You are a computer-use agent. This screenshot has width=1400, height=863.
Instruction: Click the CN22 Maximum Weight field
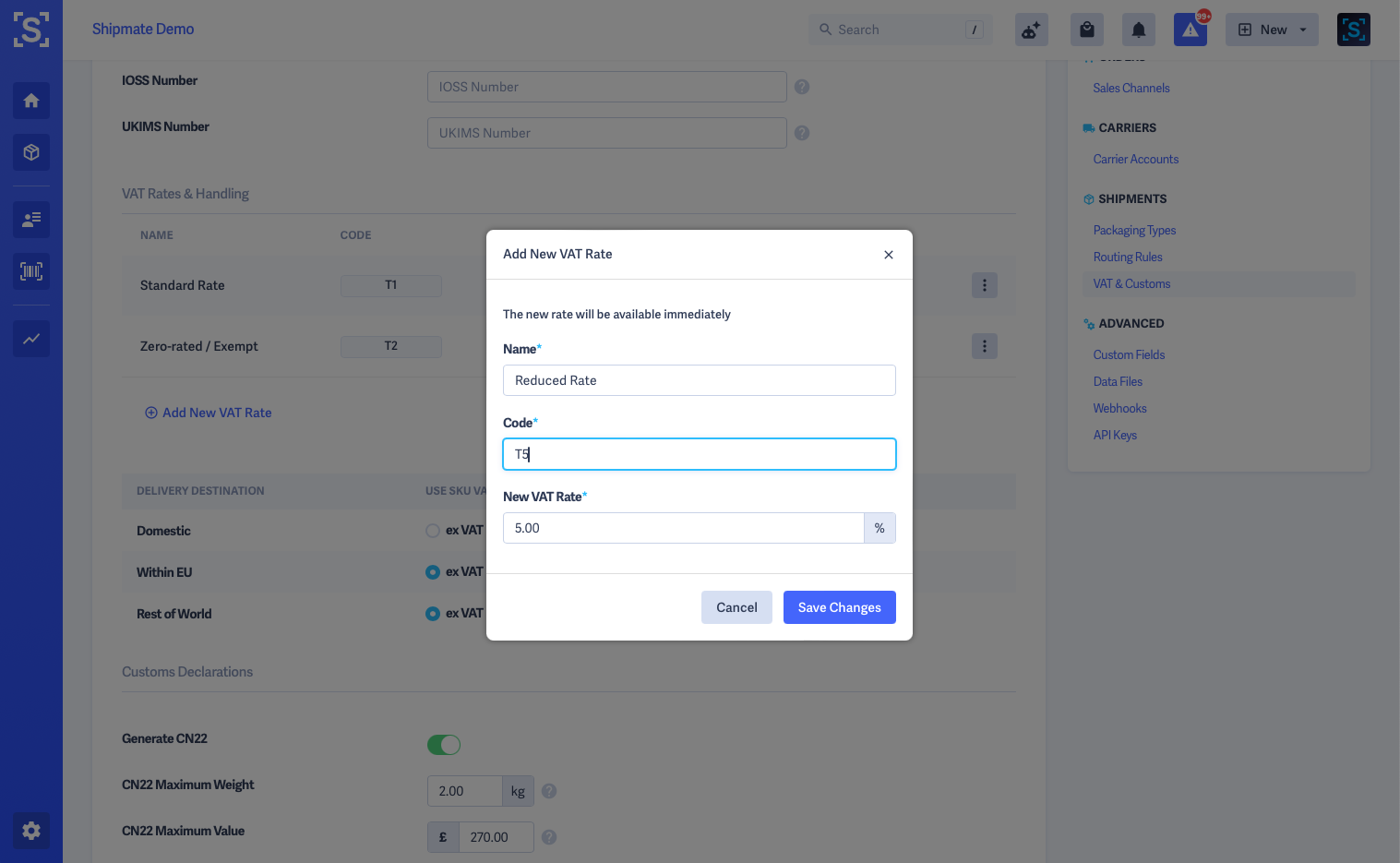pyautogui.click(x=465, y=791)
